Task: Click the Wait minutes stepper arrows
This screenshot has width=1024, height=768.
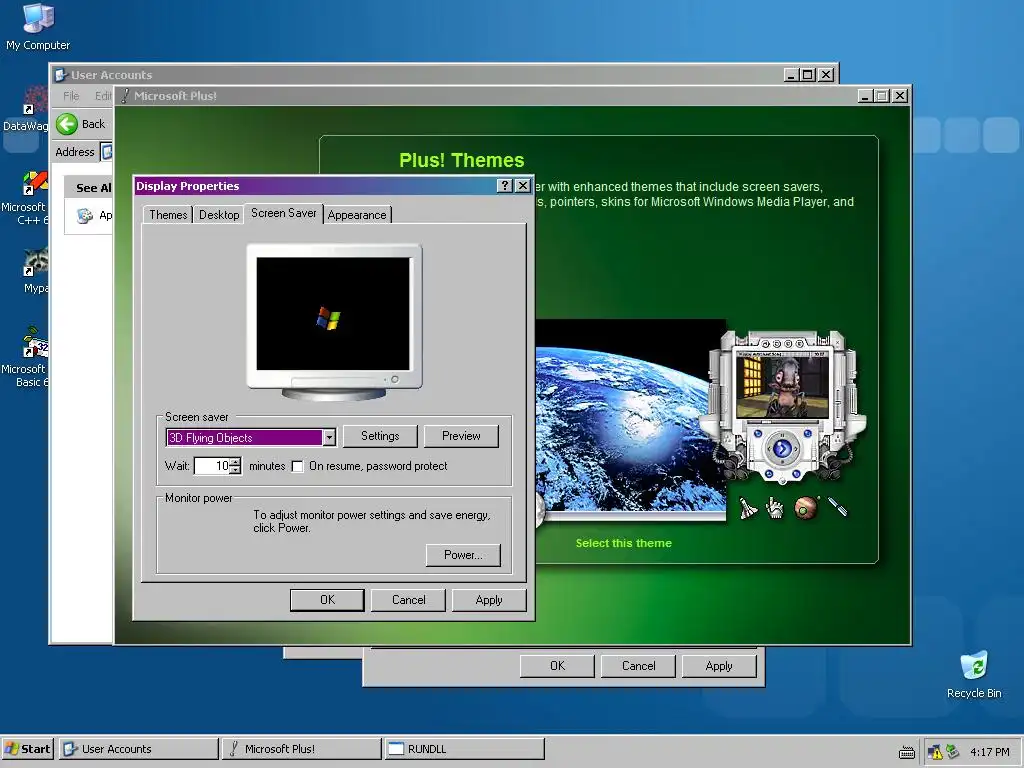Action: click(235, 466)
